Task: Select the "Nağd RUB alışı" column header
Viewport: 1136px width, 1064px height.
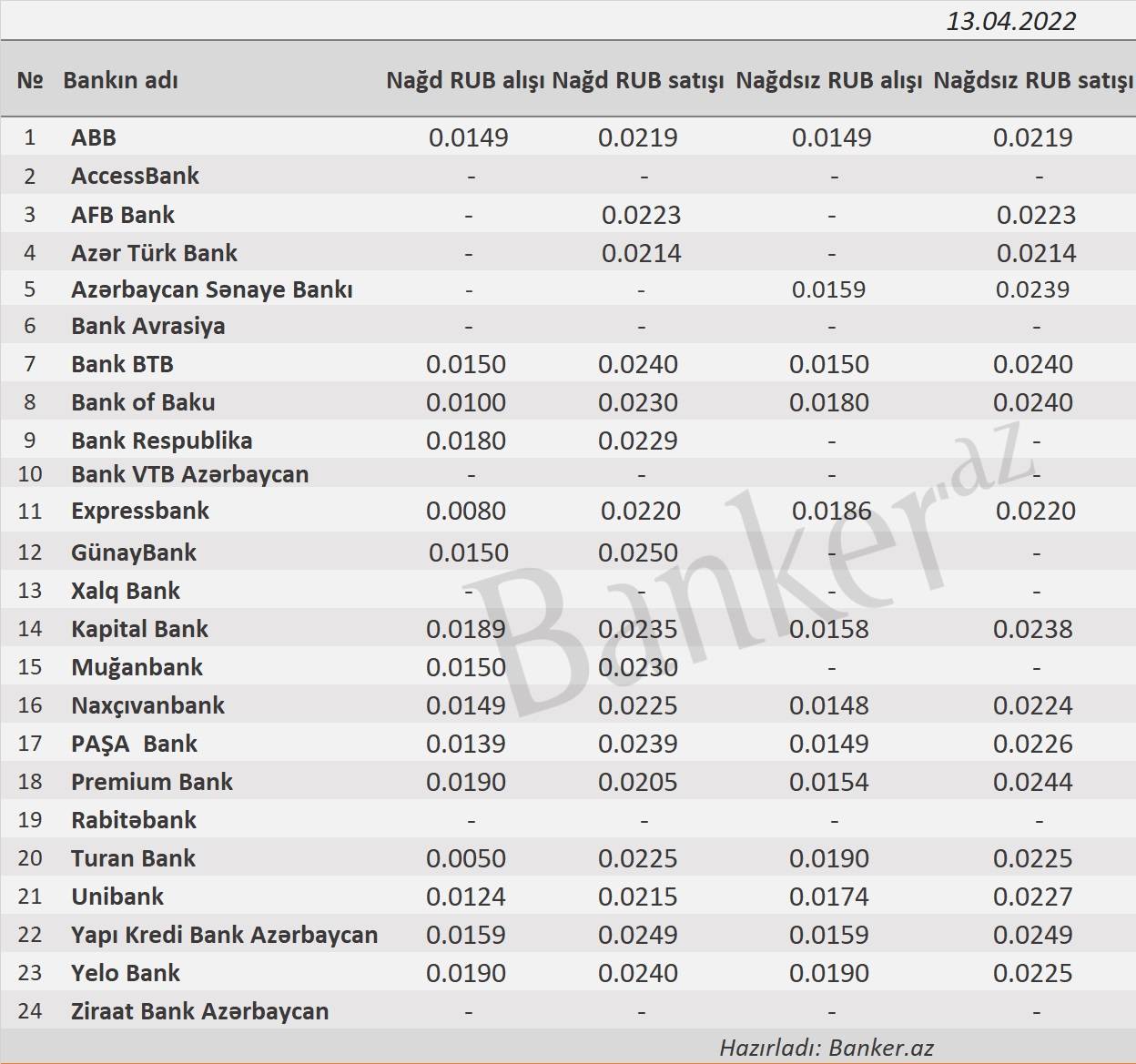Action: coord(467,80)
